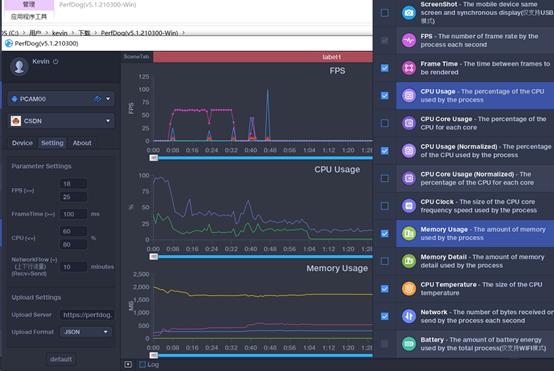
Task: Check the CPU Core Usage (Normalized) checkbox
Action: tap(385, 178)
